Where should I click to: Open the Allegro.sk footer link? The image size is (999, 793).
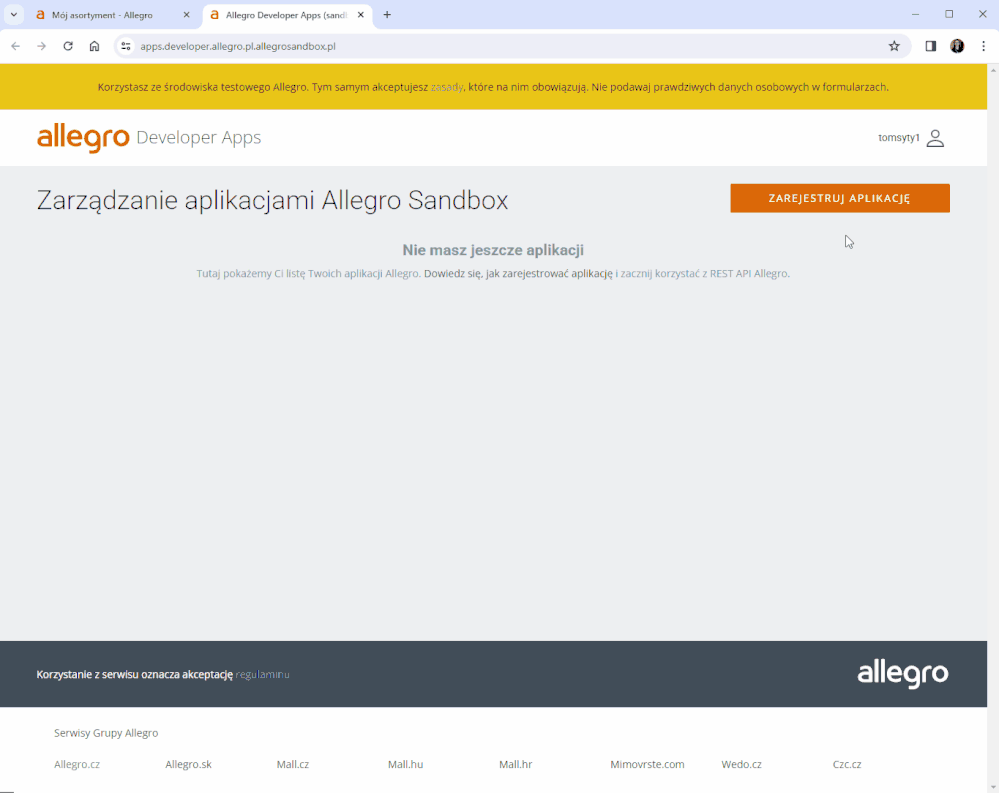pyautogui.click(x=188, y=764)
